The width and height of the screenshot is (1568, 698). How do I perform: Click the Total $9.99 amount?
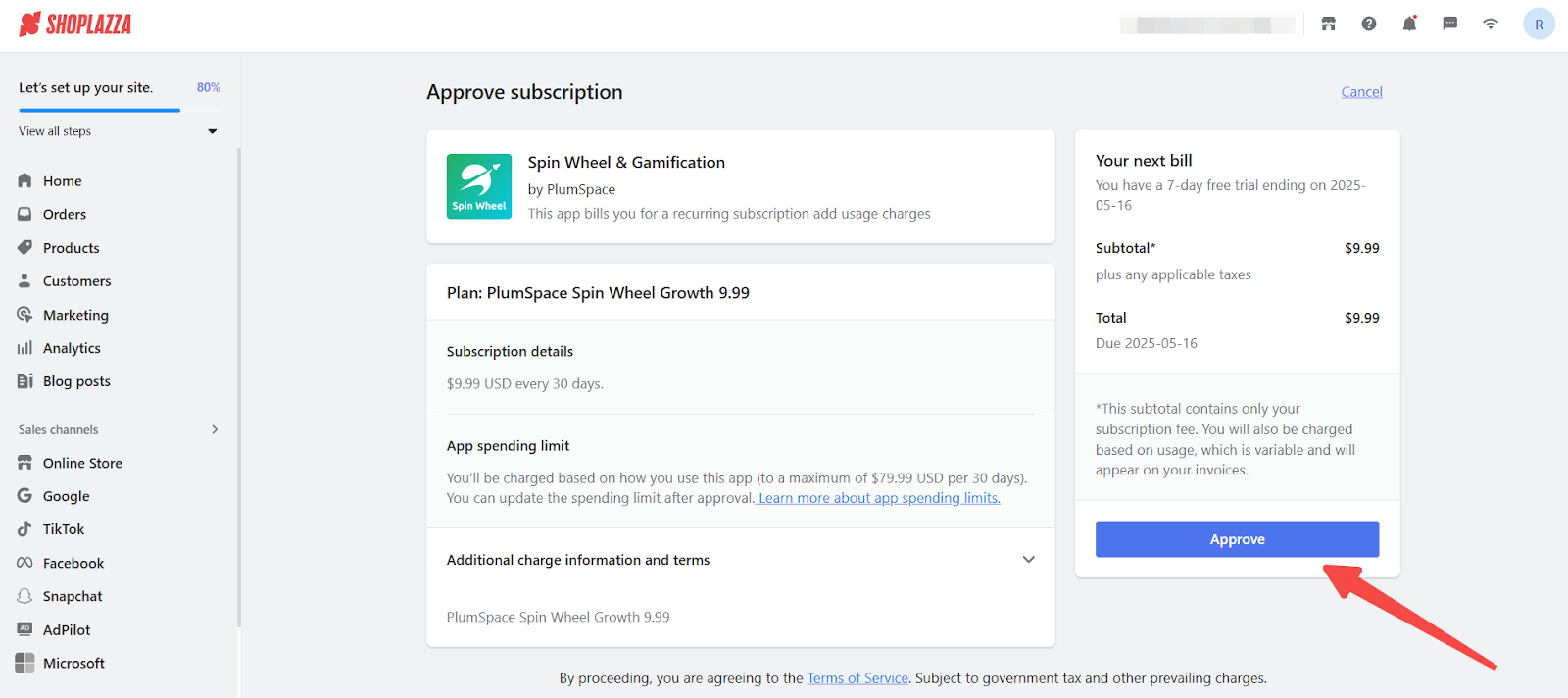pos(1361,318)
